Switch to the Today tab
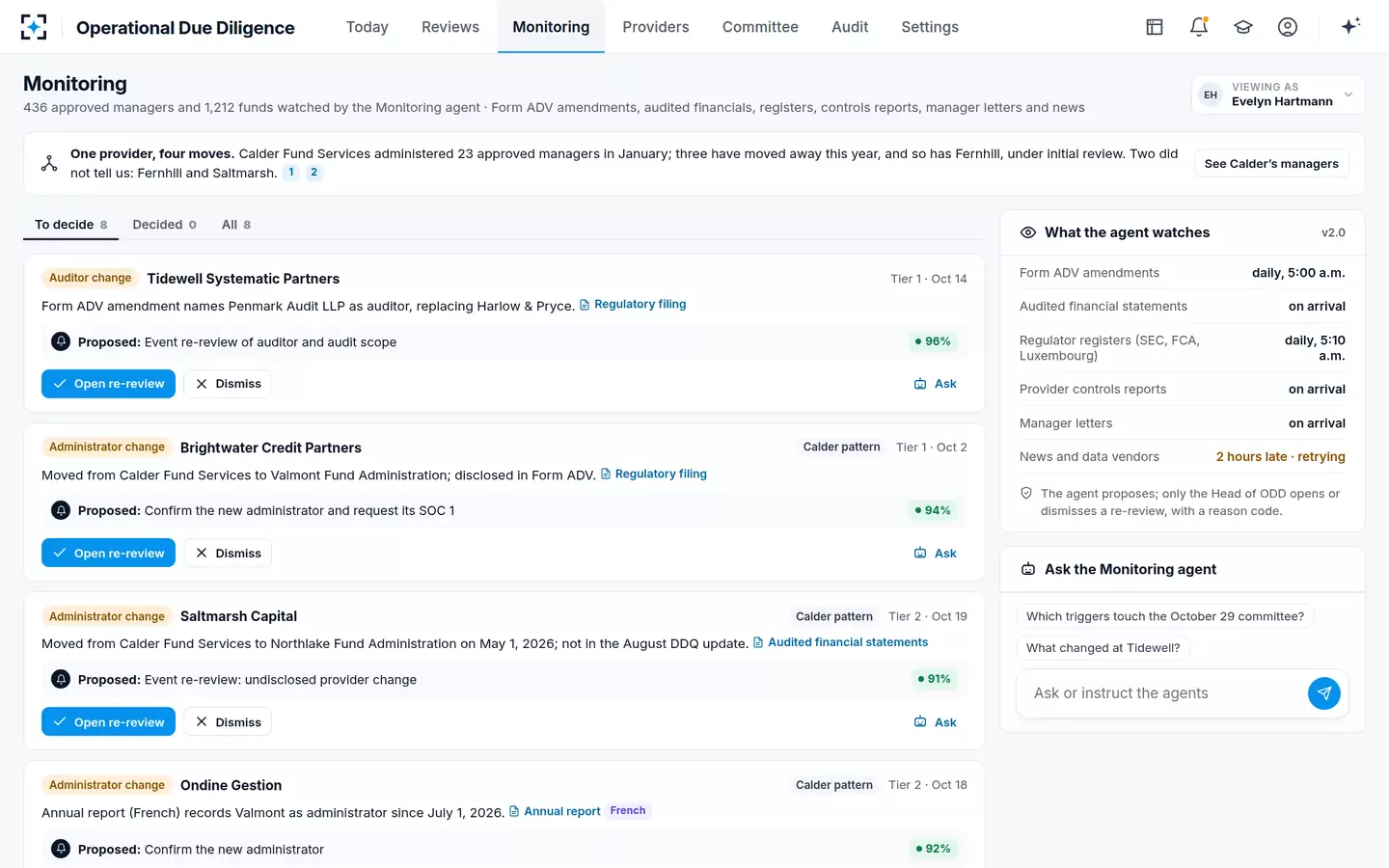The width and height of the screenshot is (1389, 868). click(x=368, y=27)
